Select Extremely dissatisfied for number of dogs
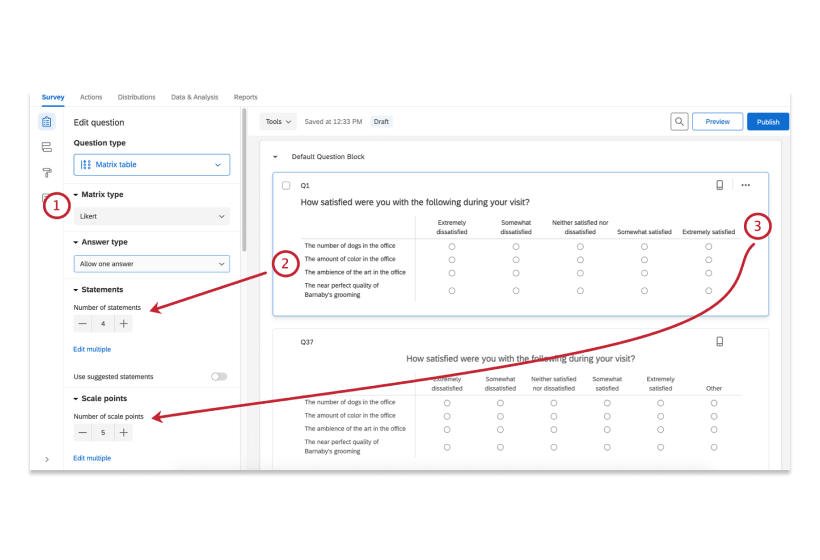 click(452, 246)
